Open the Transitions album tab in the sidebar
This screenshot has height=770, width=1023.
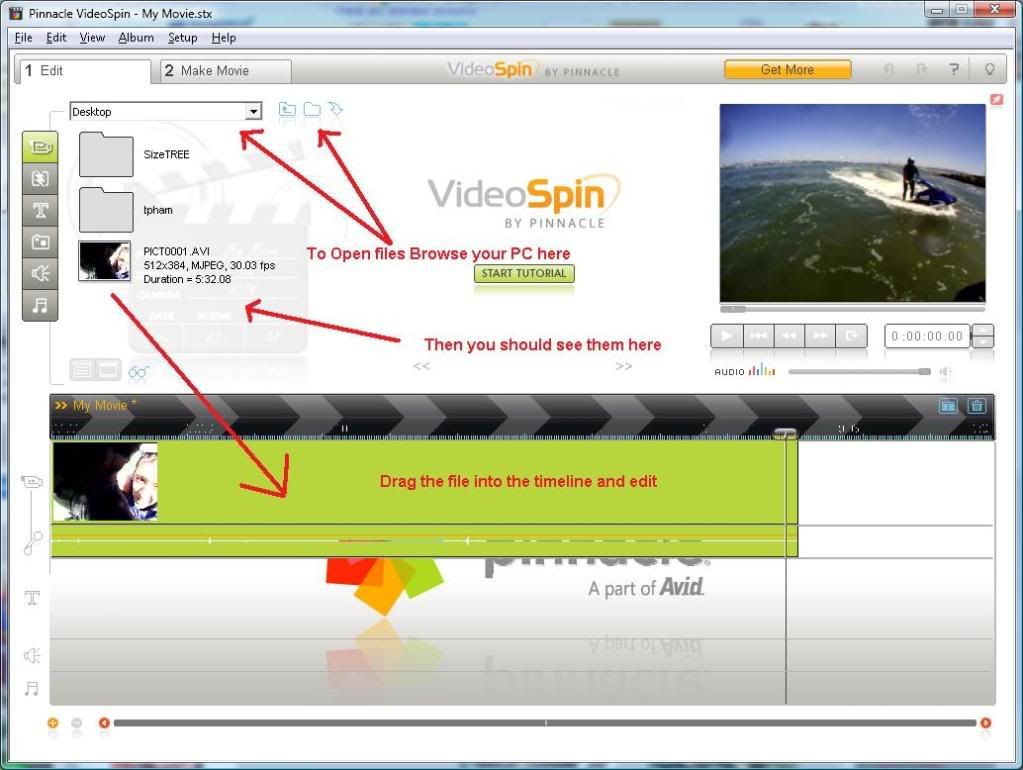coord(40,179)
